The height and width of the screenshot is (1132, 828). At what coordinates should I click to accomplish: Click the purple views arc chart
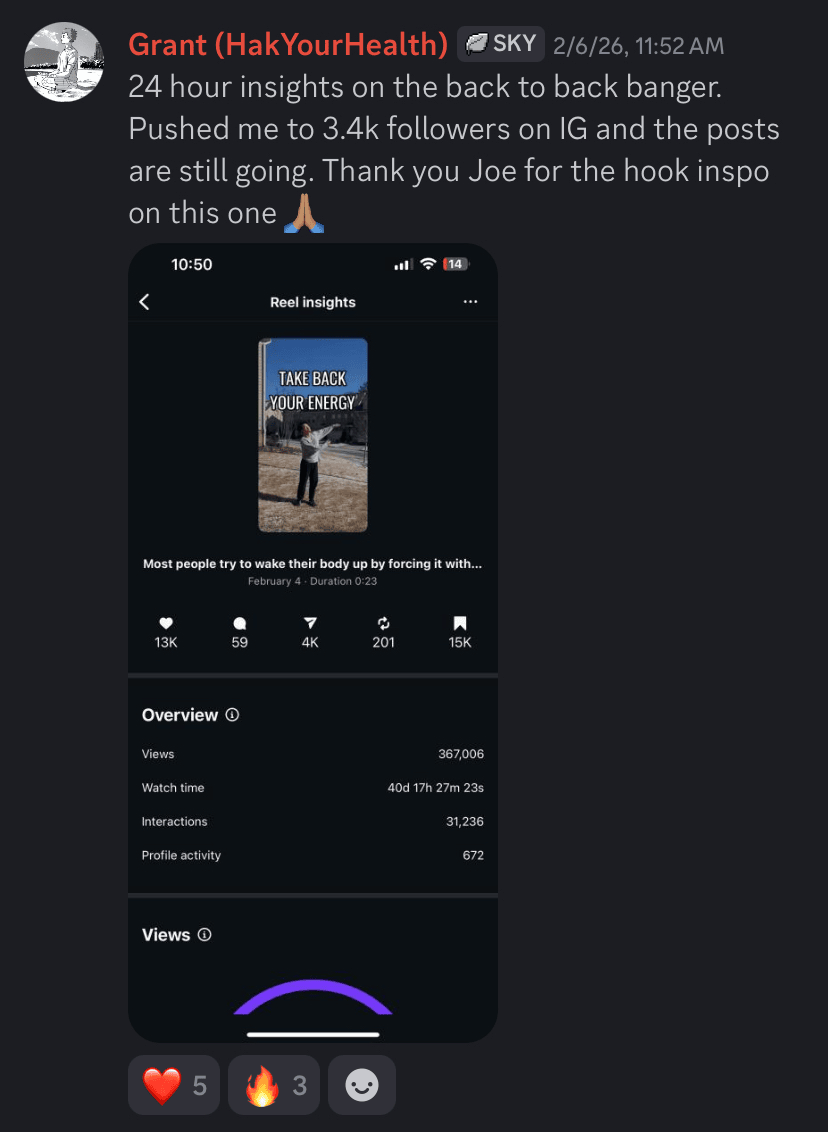pos(313,997)
